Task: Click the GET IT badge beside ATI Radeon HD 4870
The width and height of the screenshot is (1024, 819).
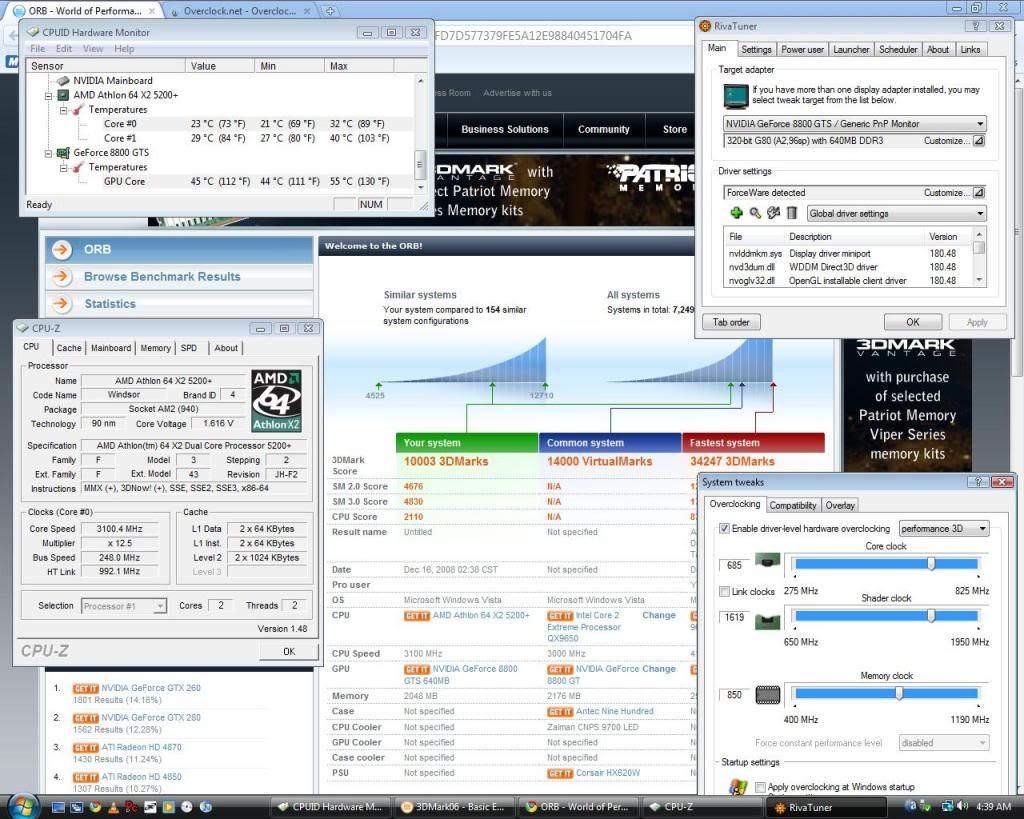Action: (x=86, y=748)
